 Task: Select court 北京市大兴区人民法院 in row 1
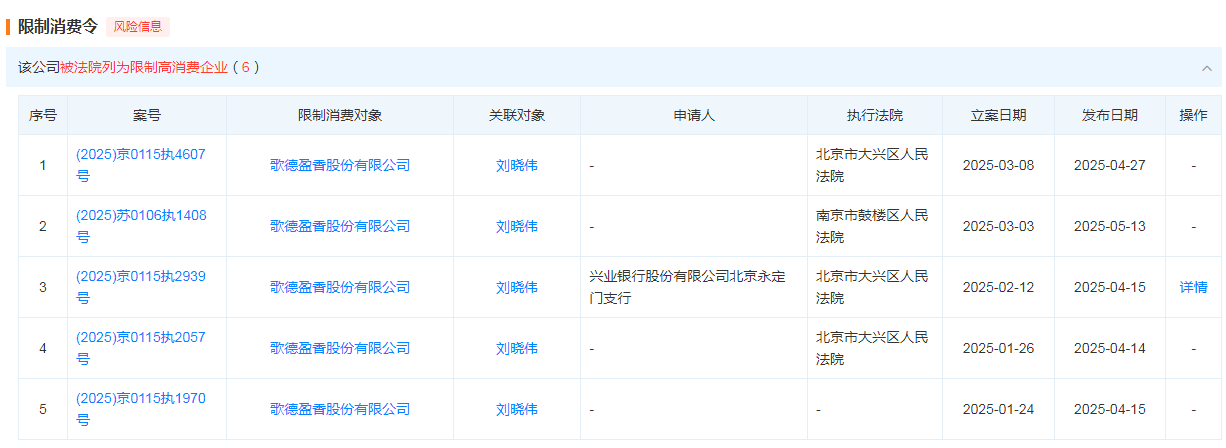click(x=873, y=165)
